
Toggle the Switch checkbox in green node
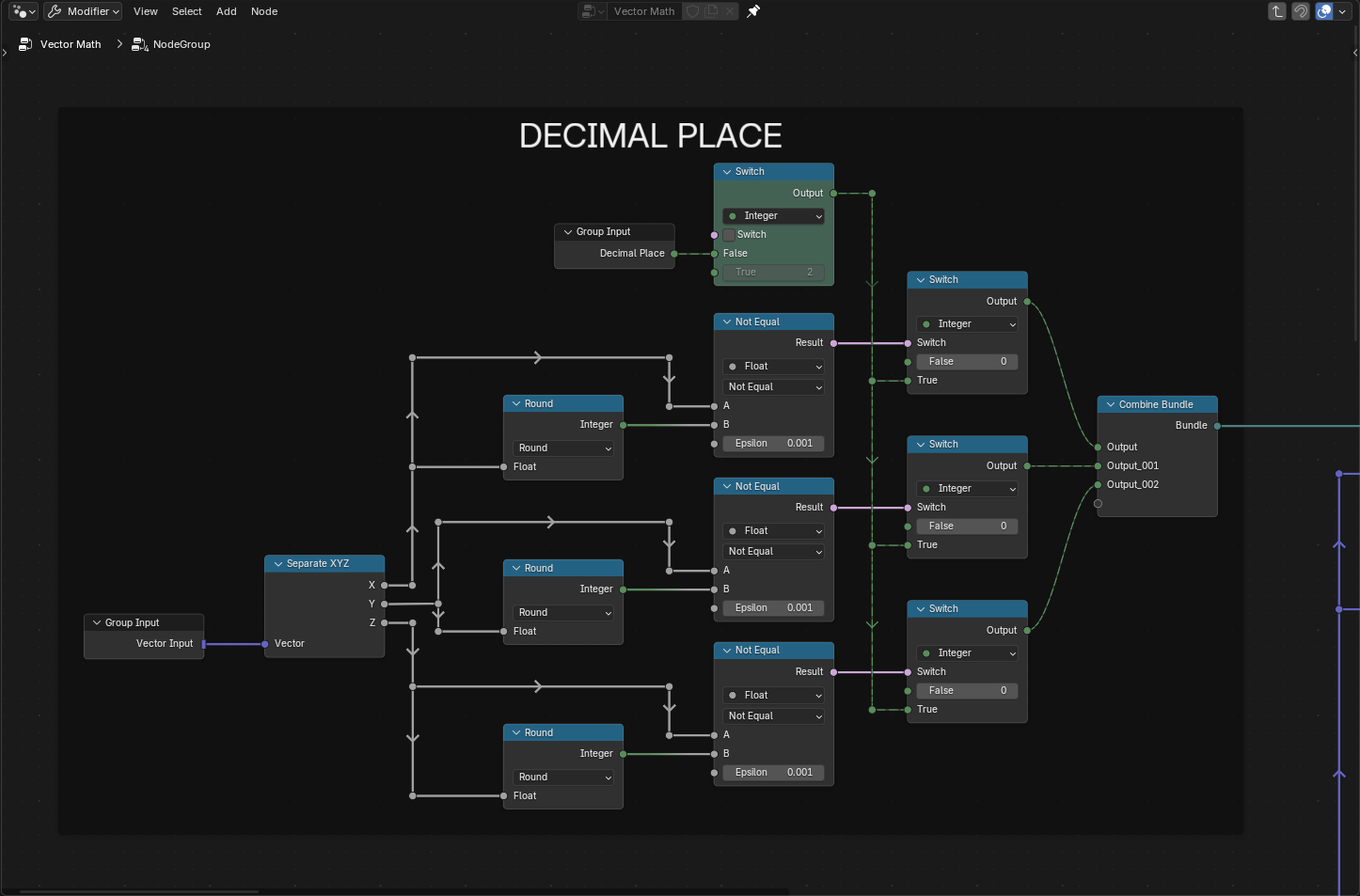(x=729, y=234)
